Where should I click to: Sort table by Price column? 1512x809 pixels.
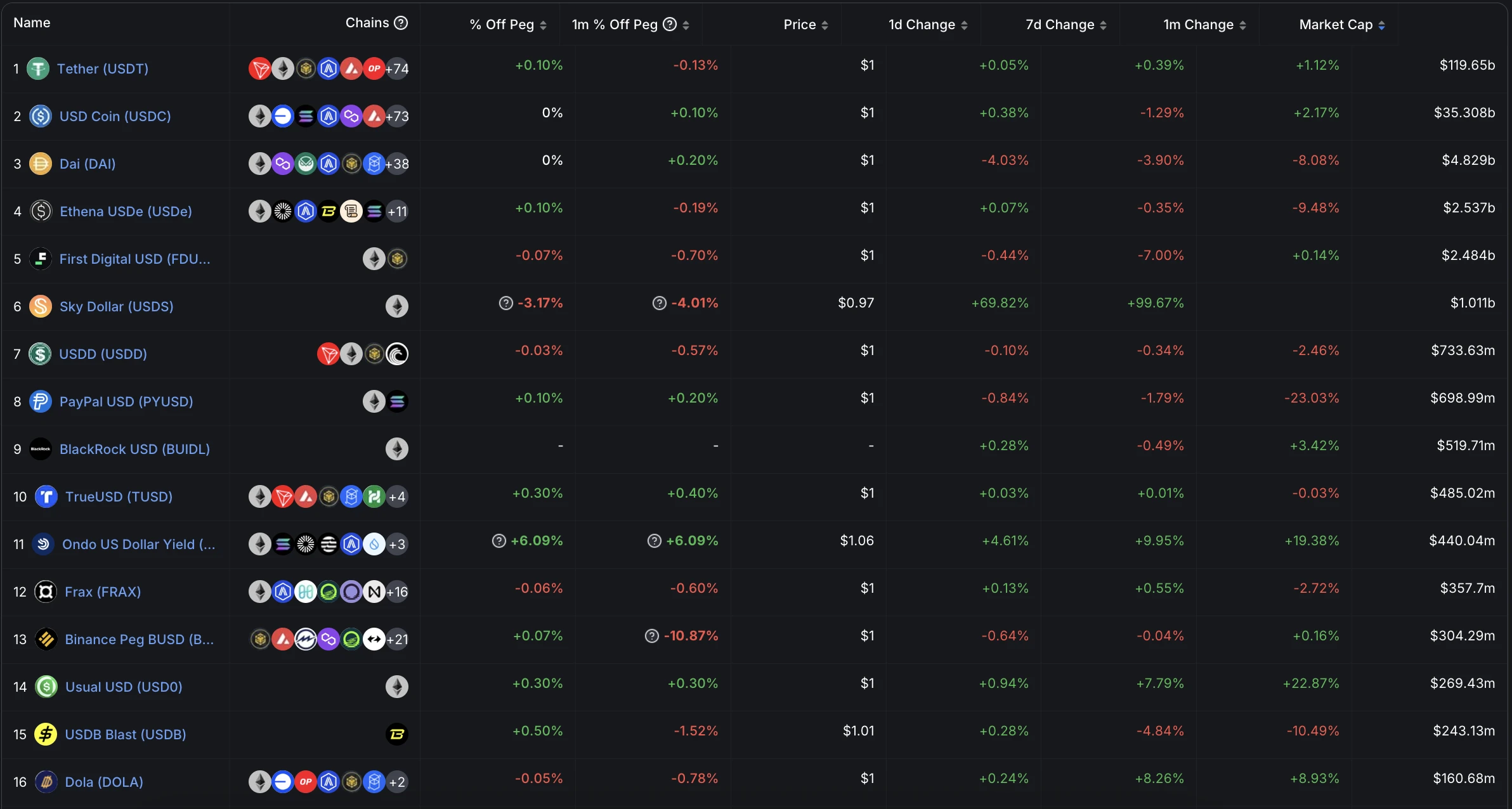tap(805, 25)
